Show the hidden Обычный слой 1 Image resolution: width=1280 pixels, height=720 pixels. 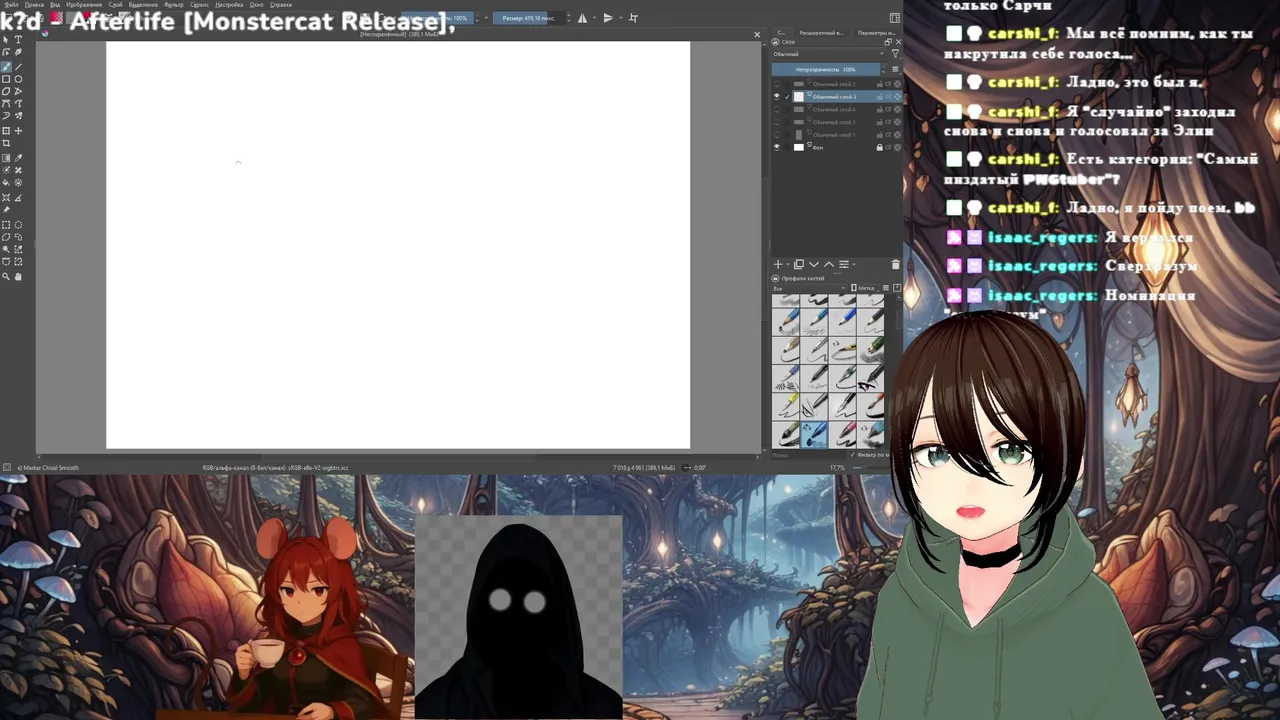click(777, 135)
